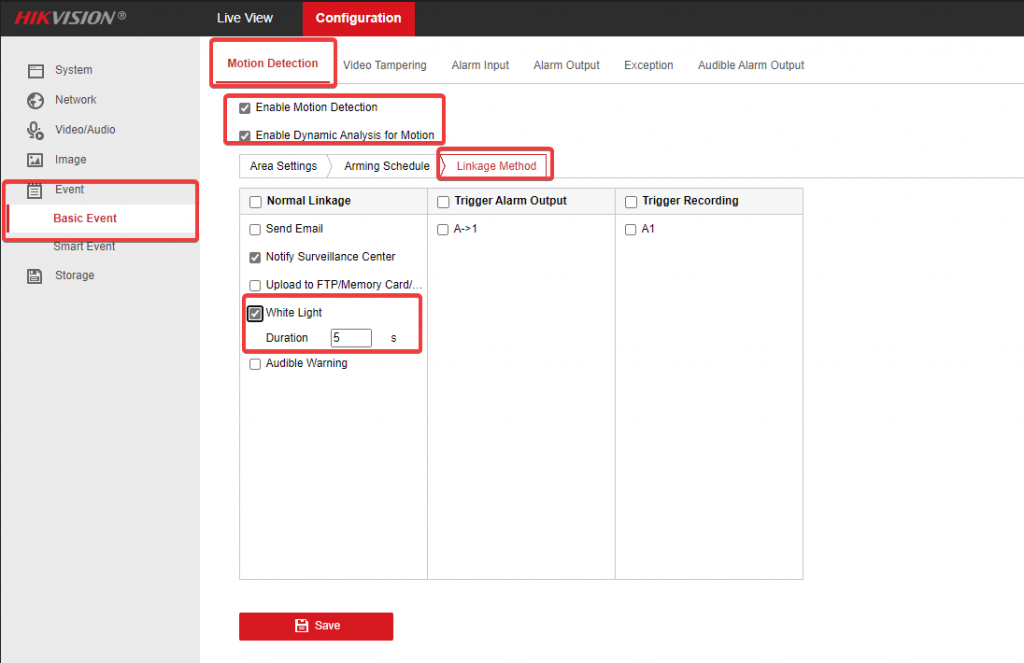
Task: Expand the Event section in sidebar
Action: [70, 190]
